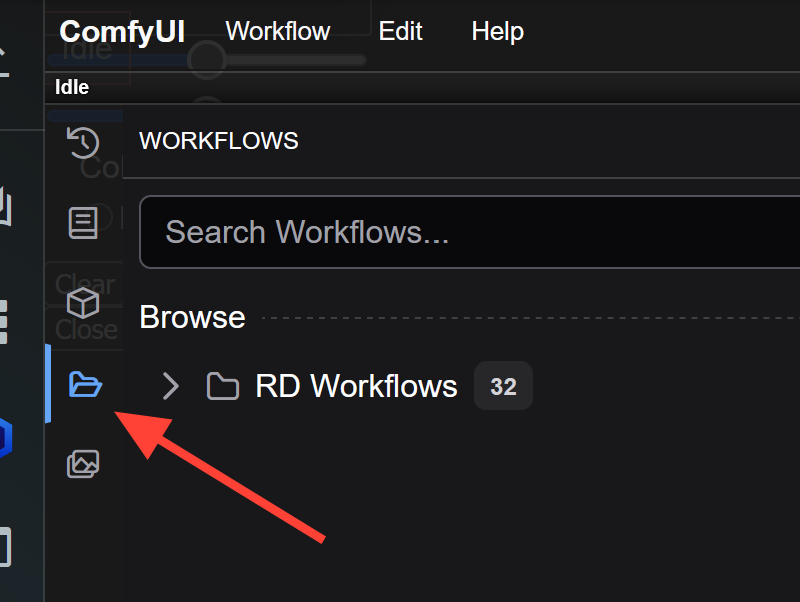800x602 pixels.
Task: Collapse the Browse section divider
Action: (192, 317)
